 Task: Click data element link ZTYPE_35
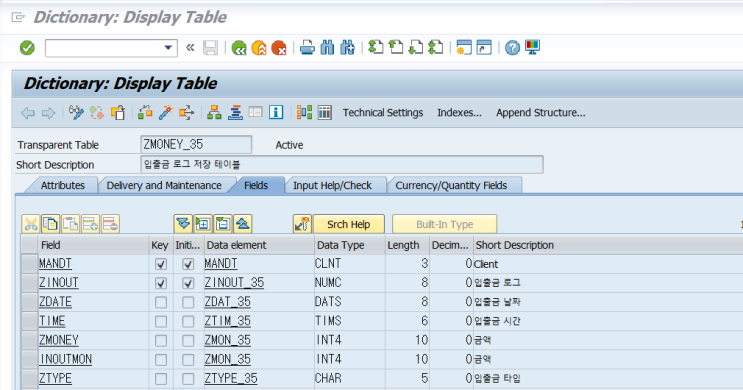pyautogui.click(x=231, y=379)
